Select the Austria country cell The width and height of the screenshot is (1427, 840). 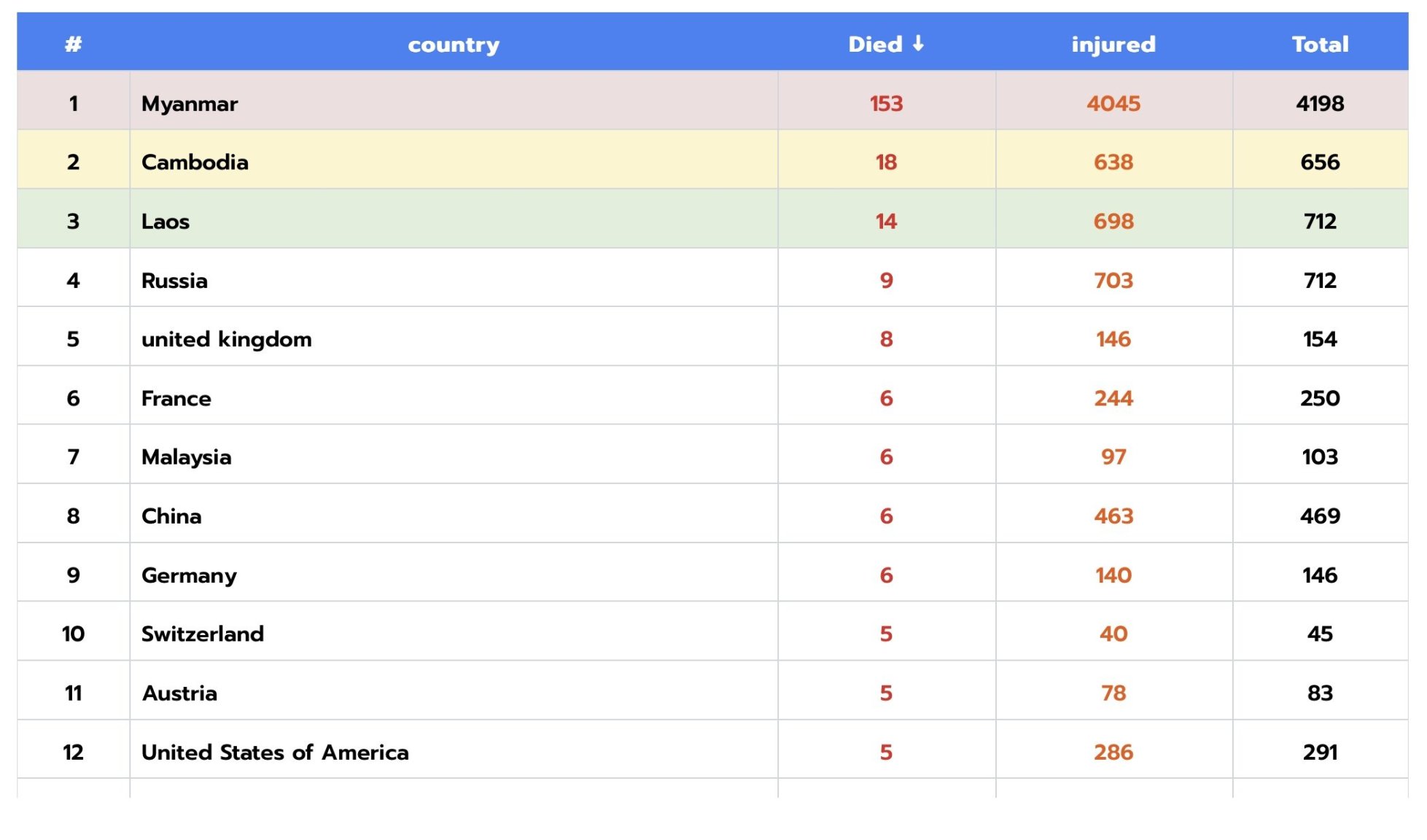pyautogui.click(x=454, y=691)
